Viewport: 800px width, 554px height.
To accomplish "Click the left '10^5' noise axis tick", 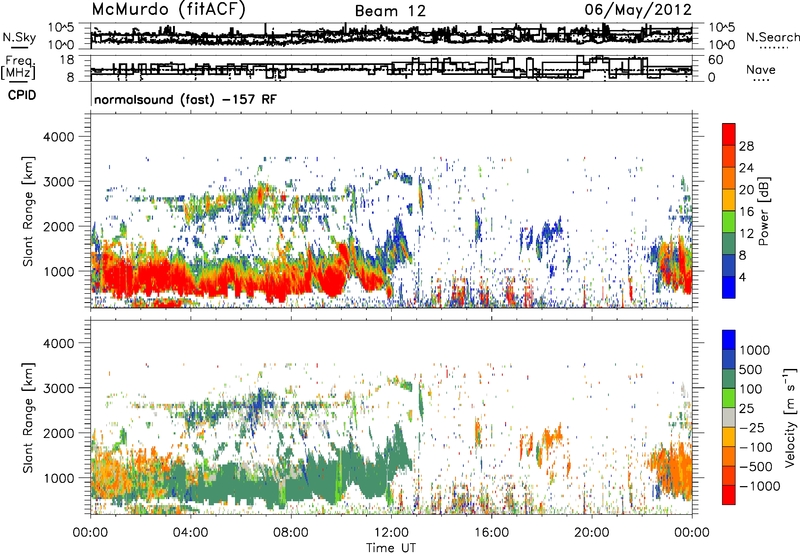I will click(61, 27).
